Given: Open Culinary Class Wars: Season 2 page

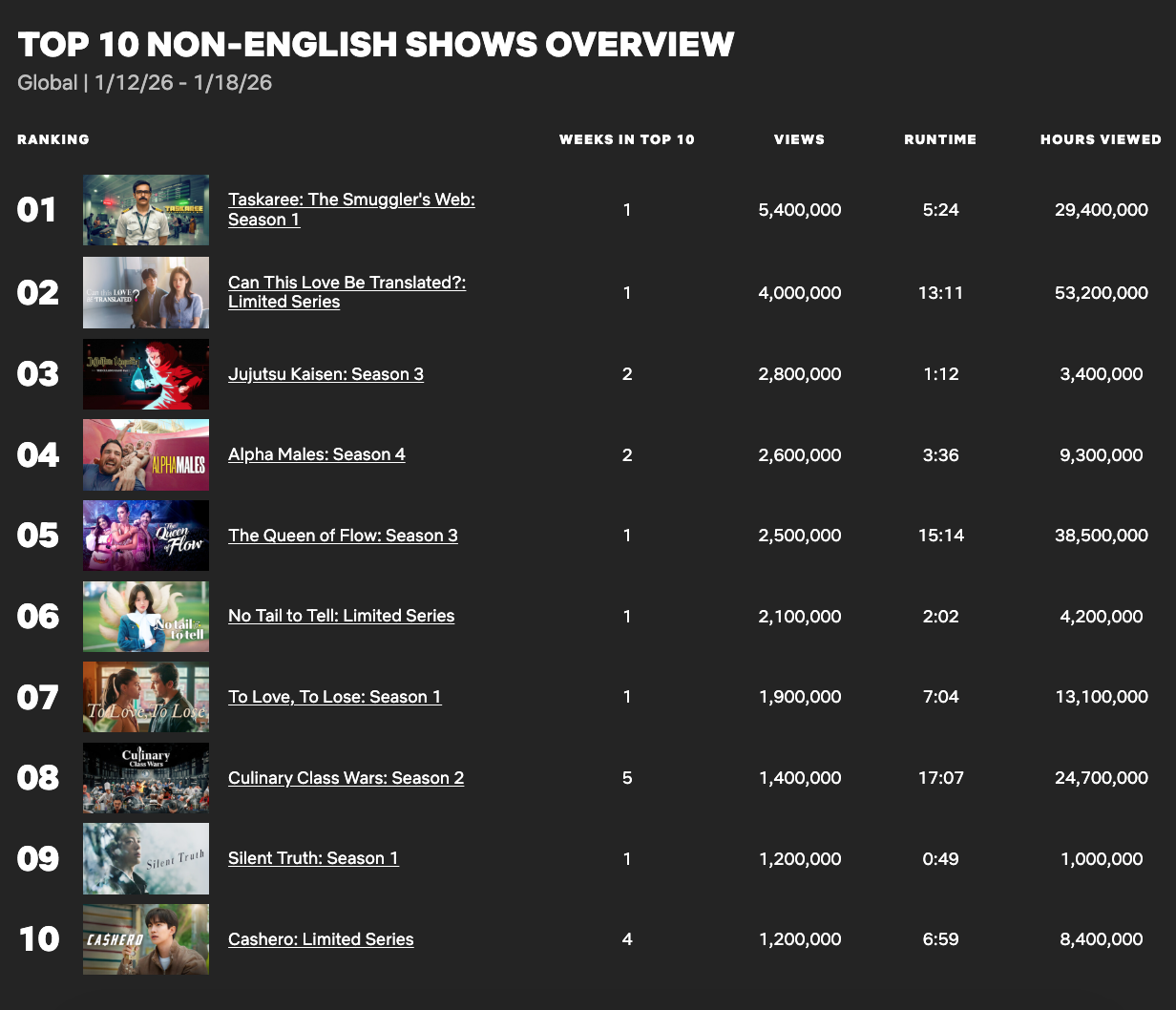Looking at the screenshot, I should pyautogui.click(x=346, y=778).
